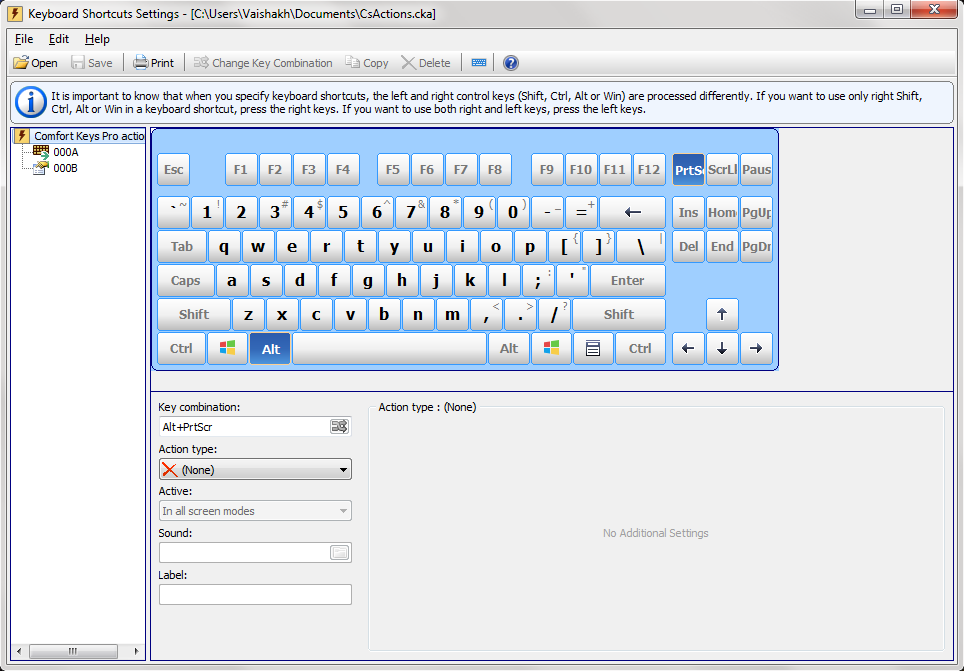Toggle the ScrLk key

pyautogui.click(x=722, y=170)
